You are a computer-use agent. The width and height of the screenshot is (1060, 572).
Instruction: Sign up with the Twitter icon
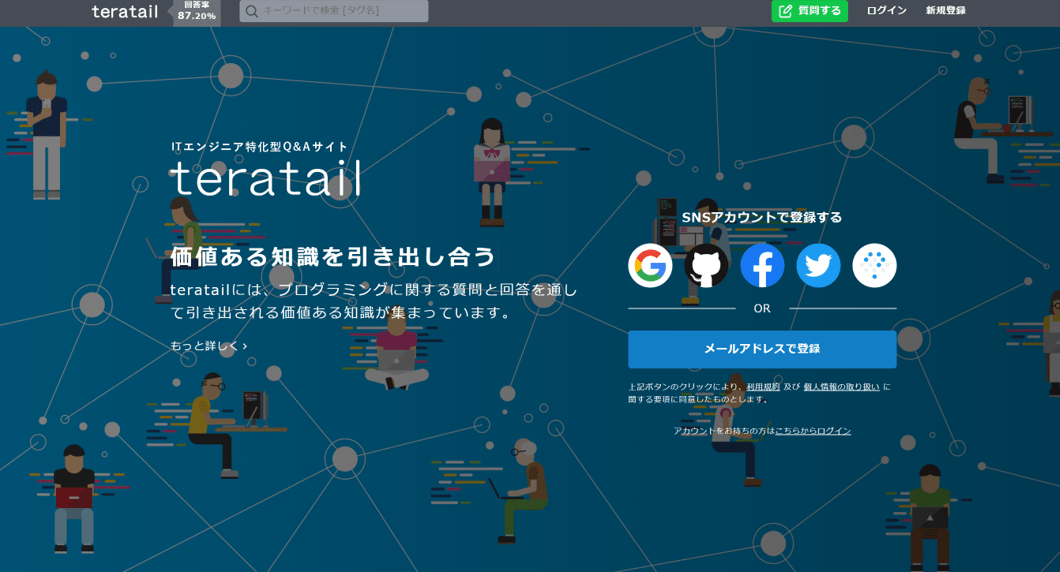[818, 266]
